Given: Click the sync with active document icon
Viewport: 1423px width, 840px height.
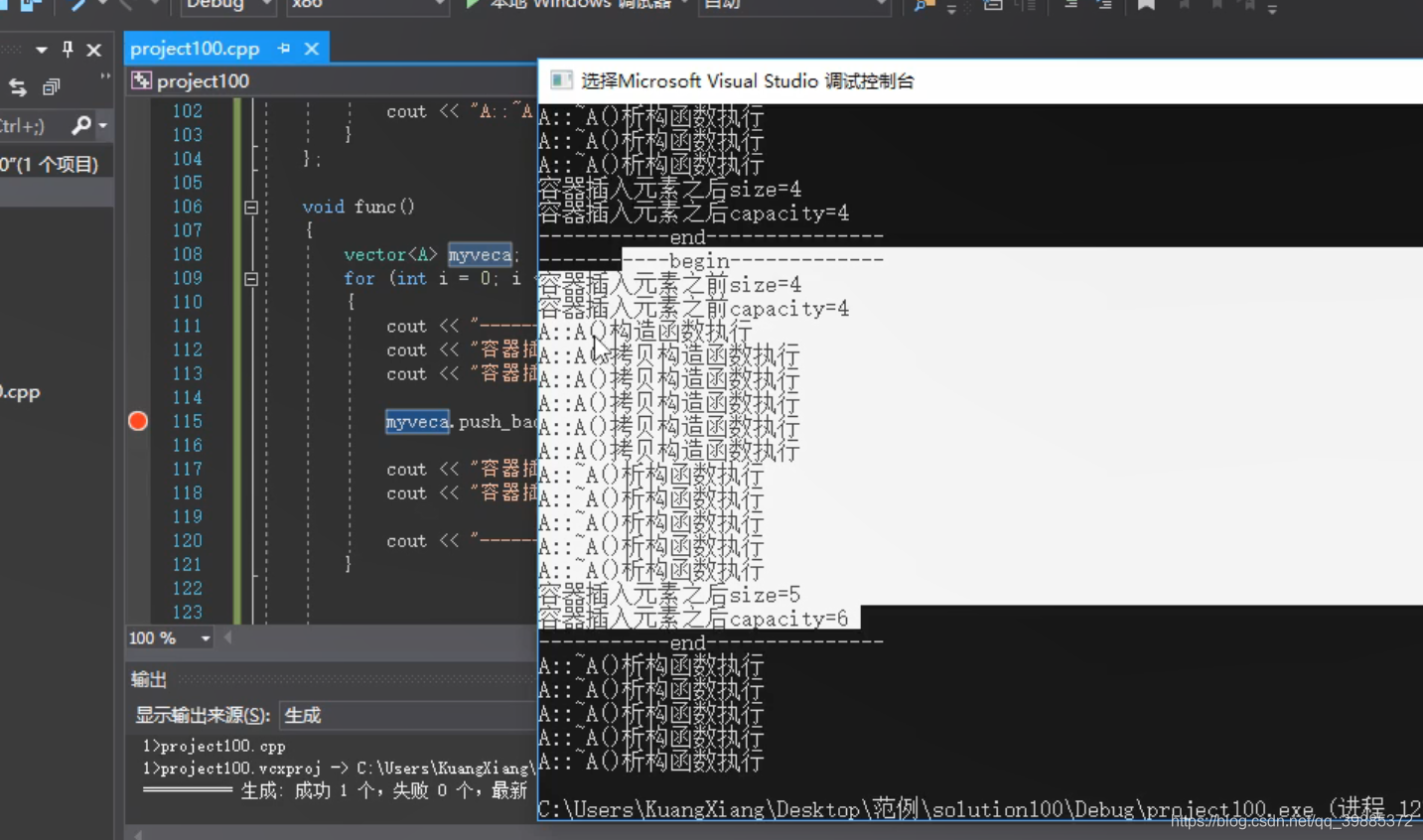Looking at the screenshot, I should (x=18, y=87).
